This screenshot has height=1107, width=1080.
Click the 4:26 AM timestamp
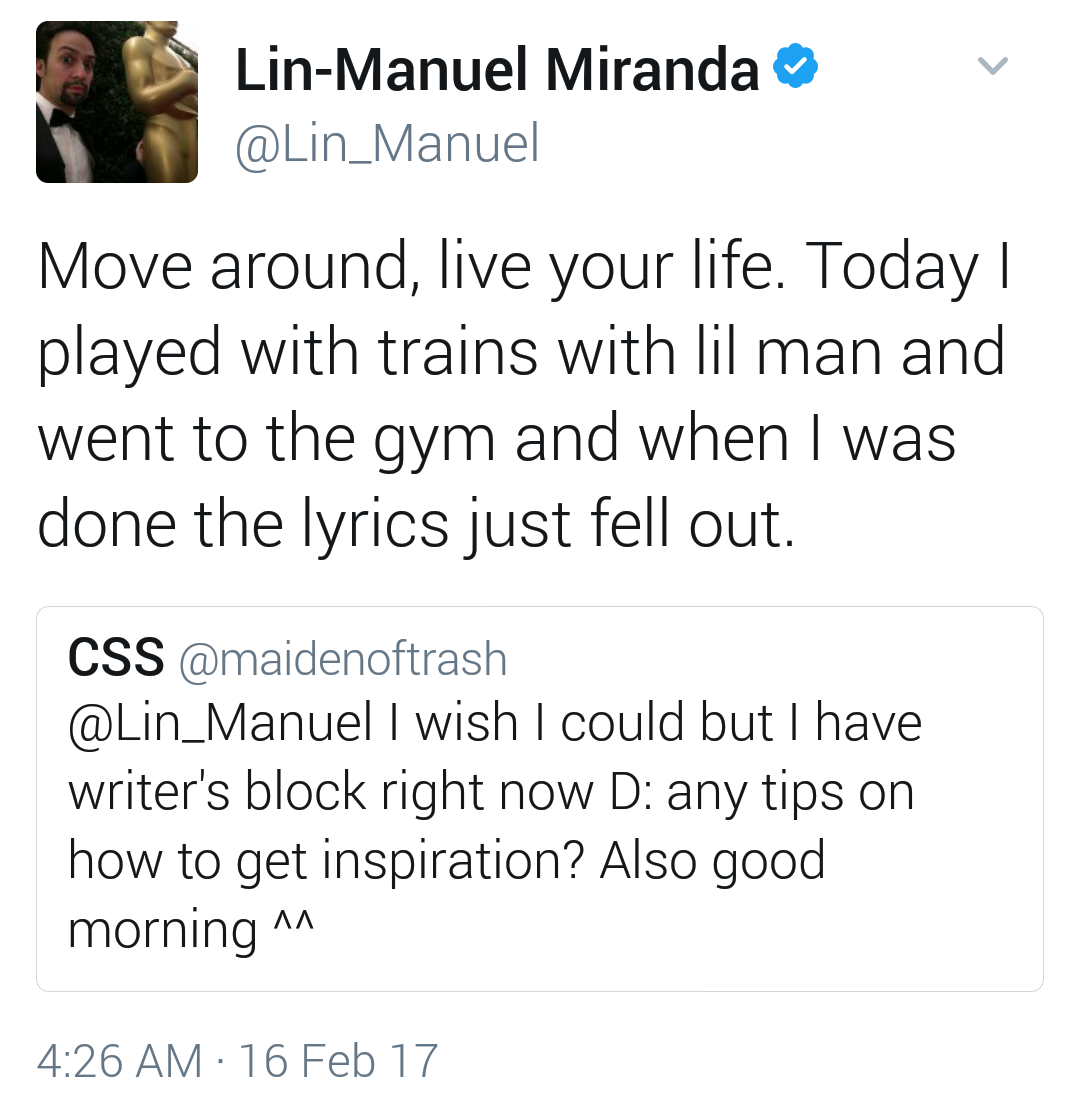[x=119, y=1060]
